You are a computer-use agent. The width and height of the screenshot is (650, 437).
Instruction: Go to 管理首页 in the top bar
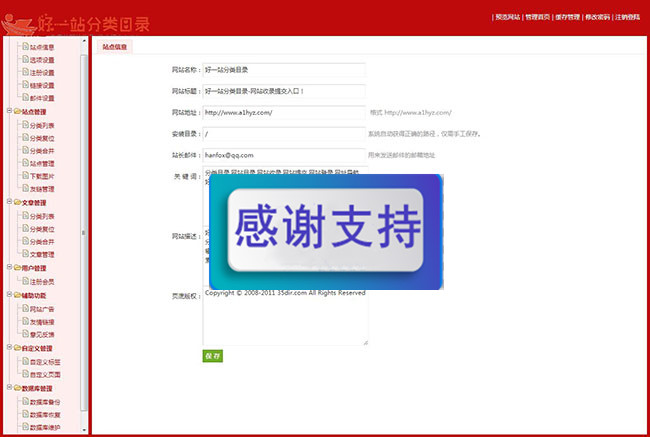(x=538, y=17)
